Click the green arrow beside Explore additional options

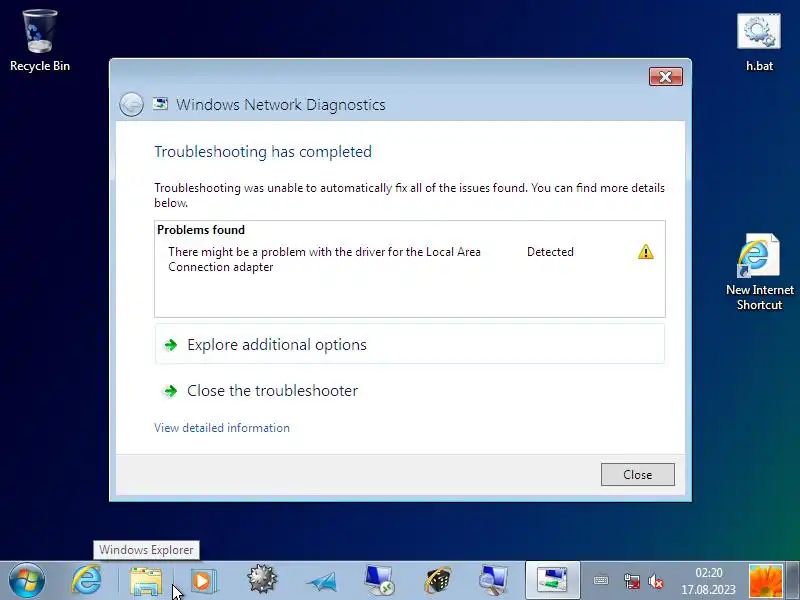[x=170, y=345]
